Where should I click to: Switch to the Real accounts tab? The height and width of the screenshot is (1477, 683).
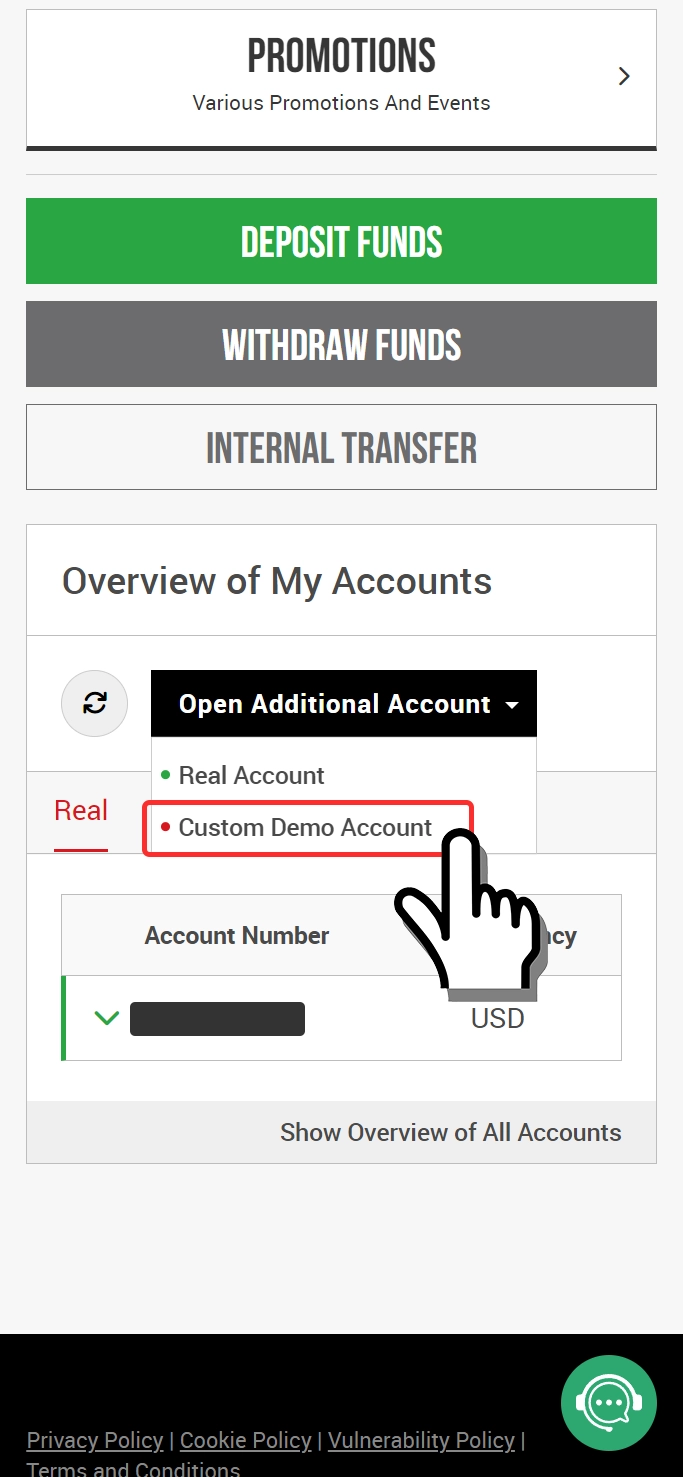(x=81, y=811)
